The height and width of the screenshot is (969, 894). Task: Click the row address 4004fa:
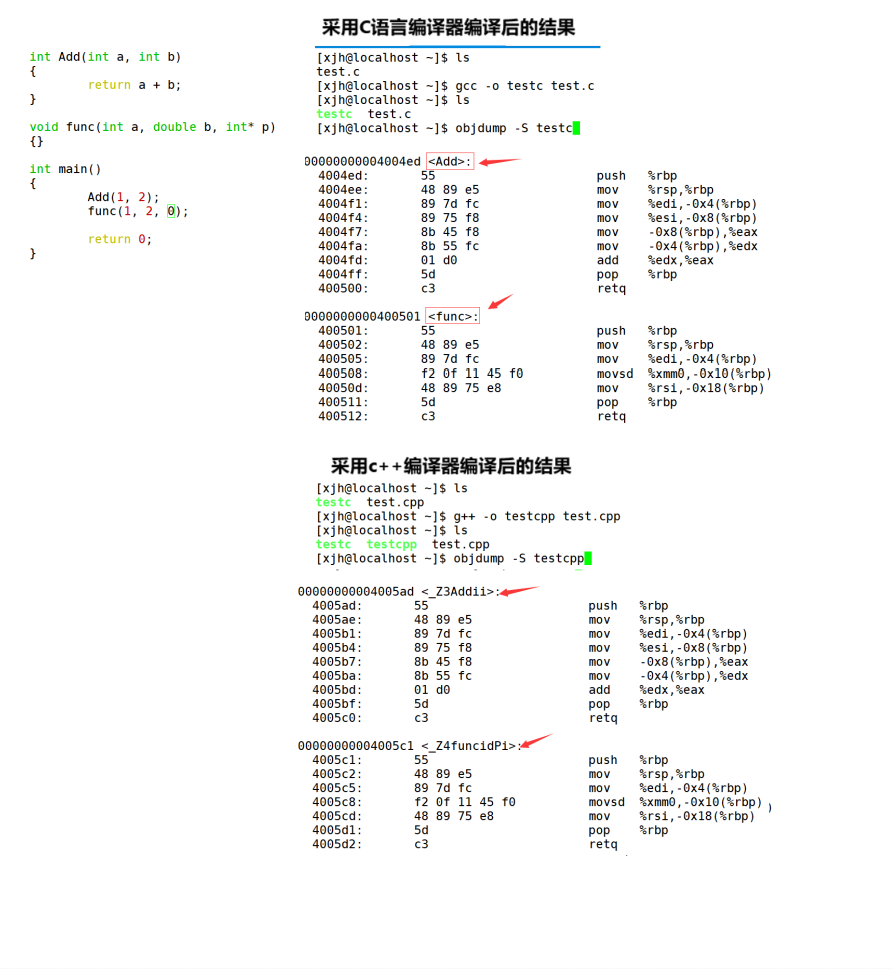(x=343, y=246)
